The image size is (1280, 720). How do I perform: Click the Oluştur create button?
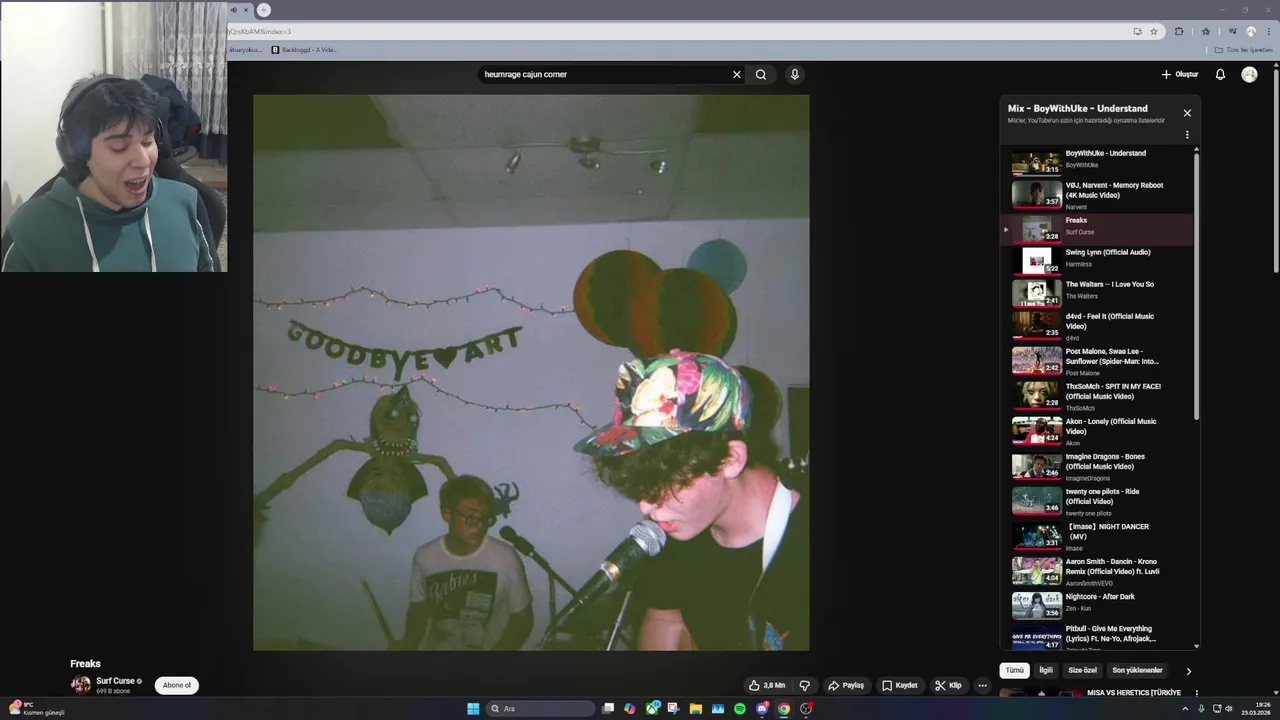(1180, 74)
